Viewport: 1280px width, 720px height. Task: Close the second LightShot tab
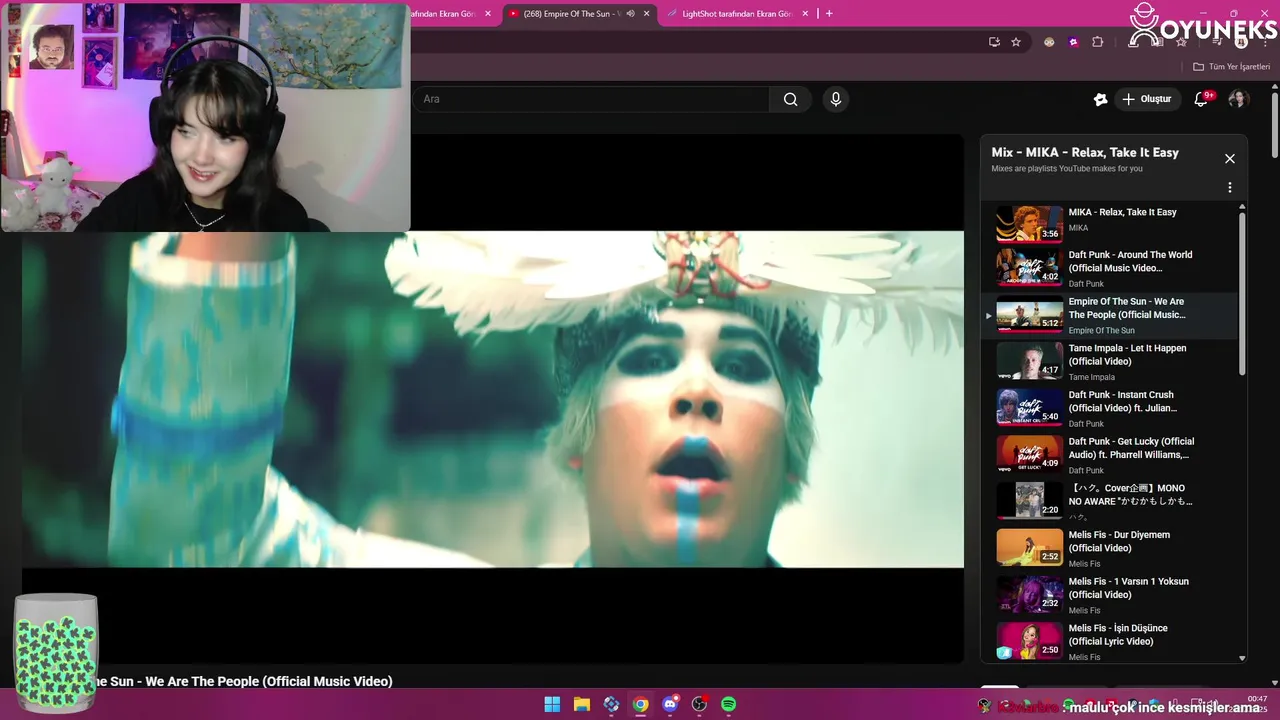click(805, 14)
